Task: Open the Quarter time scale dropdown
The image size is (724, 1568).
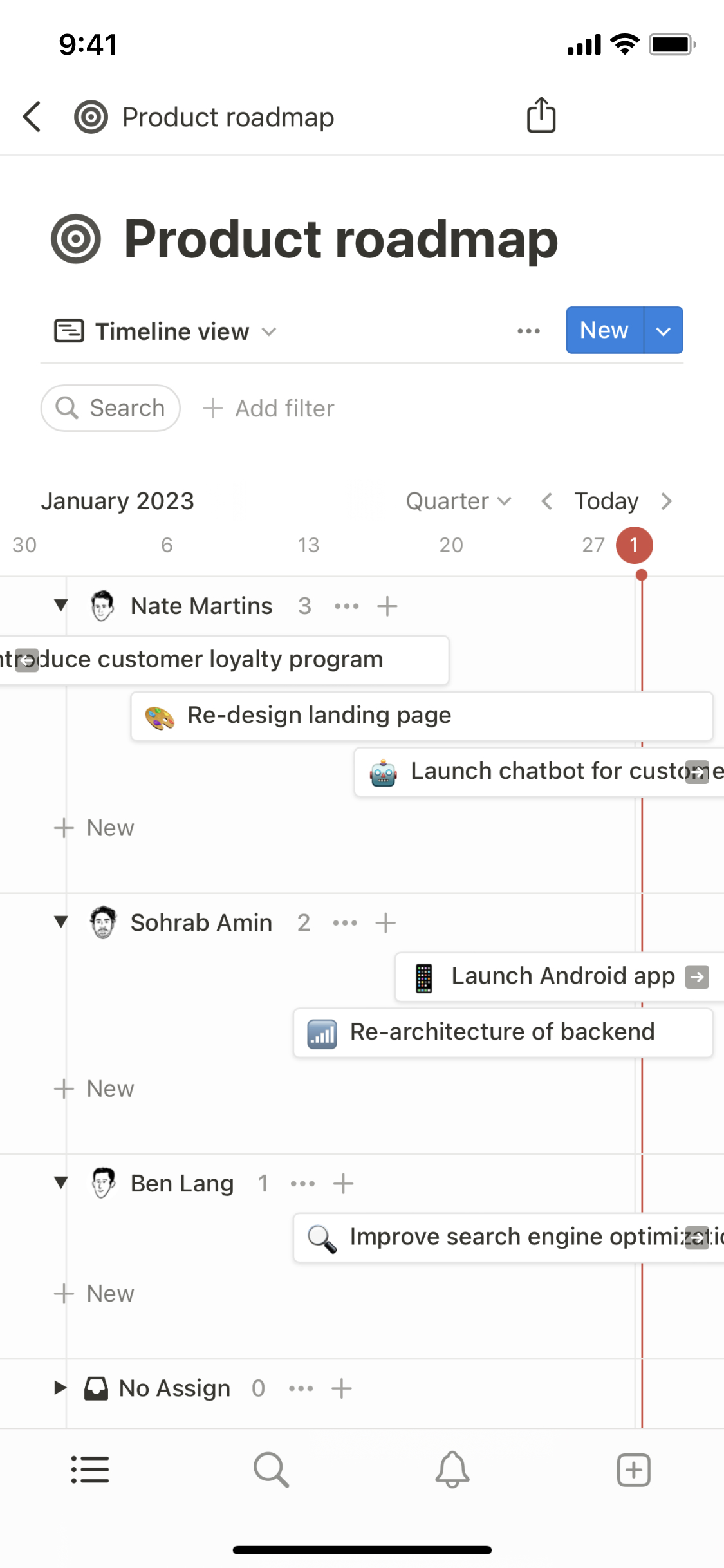Action: (x=458, y=501)
